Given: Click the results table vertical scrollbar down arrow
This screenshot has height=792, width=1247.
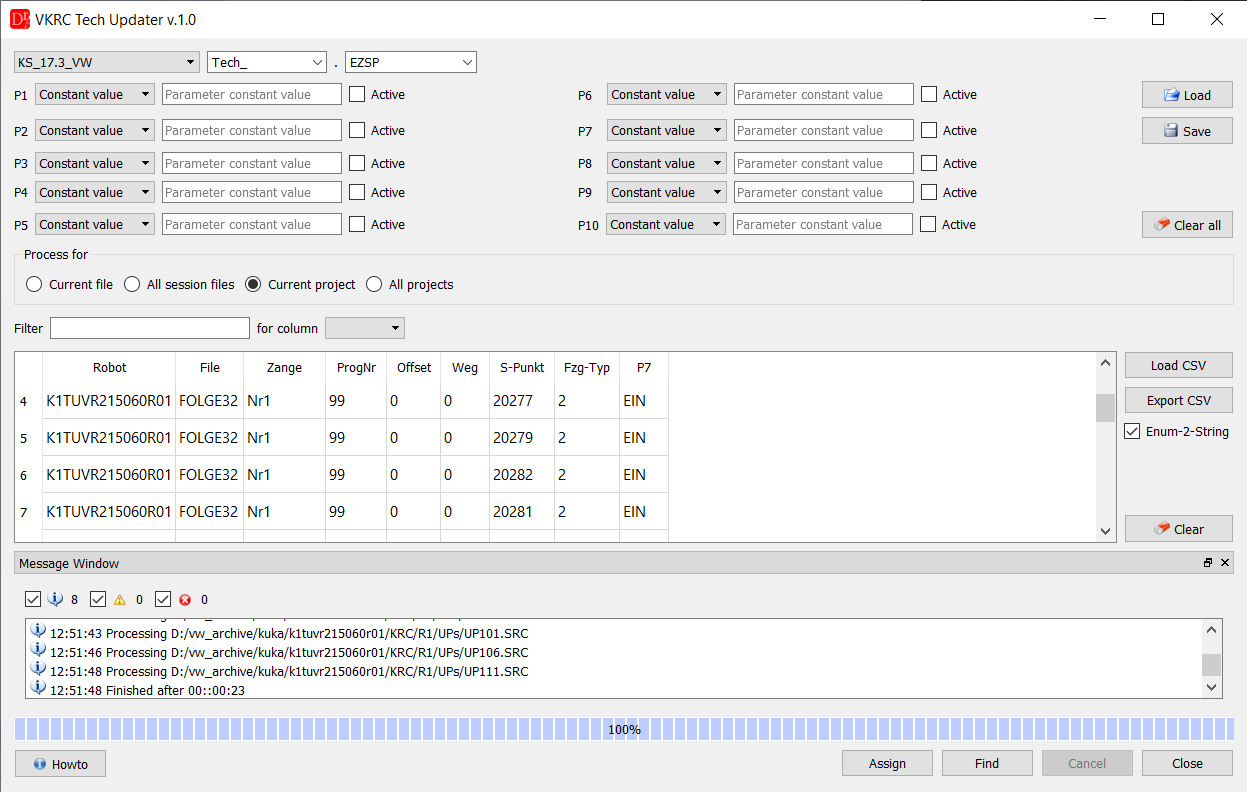Looking at the screenshot, I should tap(1105, 532).
